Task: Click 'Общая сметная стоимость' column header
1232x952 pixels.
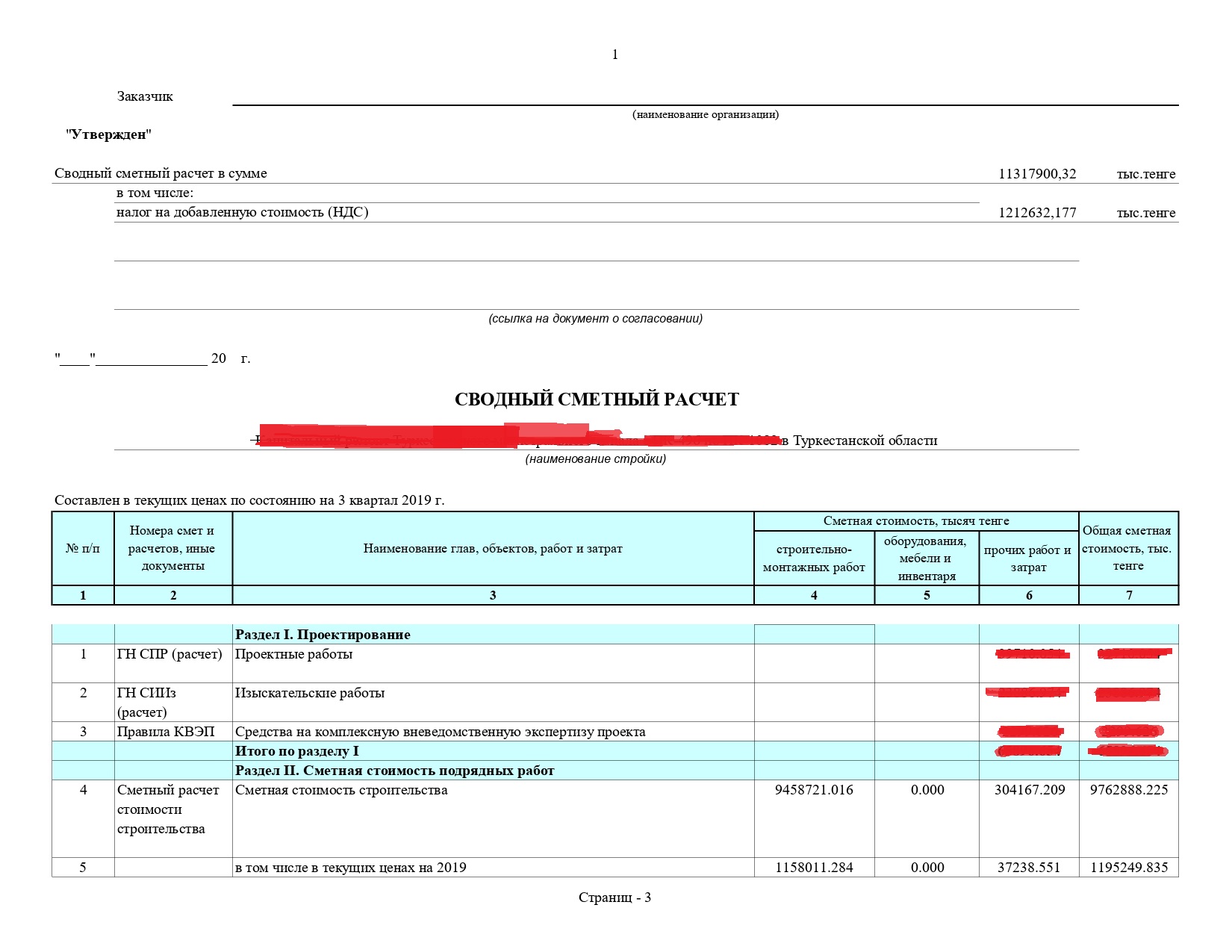Action: pyautogui.click(x=1128, y=549)
